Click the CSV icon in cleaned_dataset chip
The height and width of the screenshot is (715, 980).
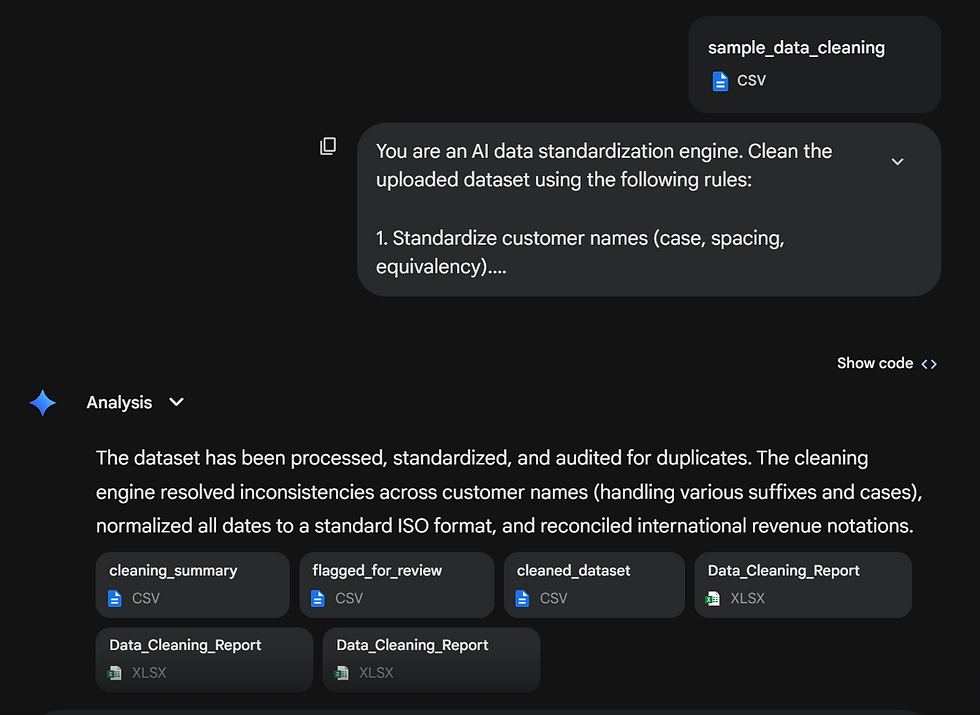point(523,598)
